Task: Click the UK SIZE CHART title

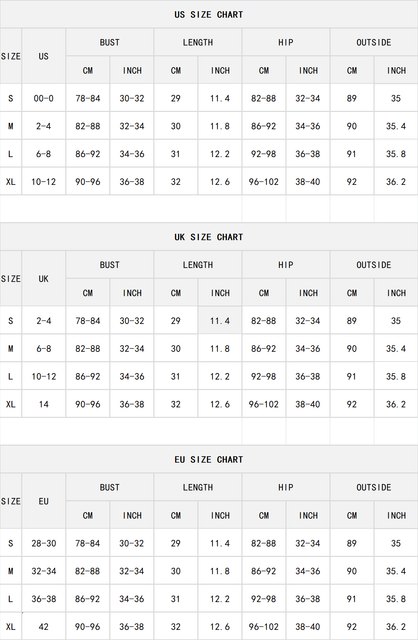Action: coord(209,237)
